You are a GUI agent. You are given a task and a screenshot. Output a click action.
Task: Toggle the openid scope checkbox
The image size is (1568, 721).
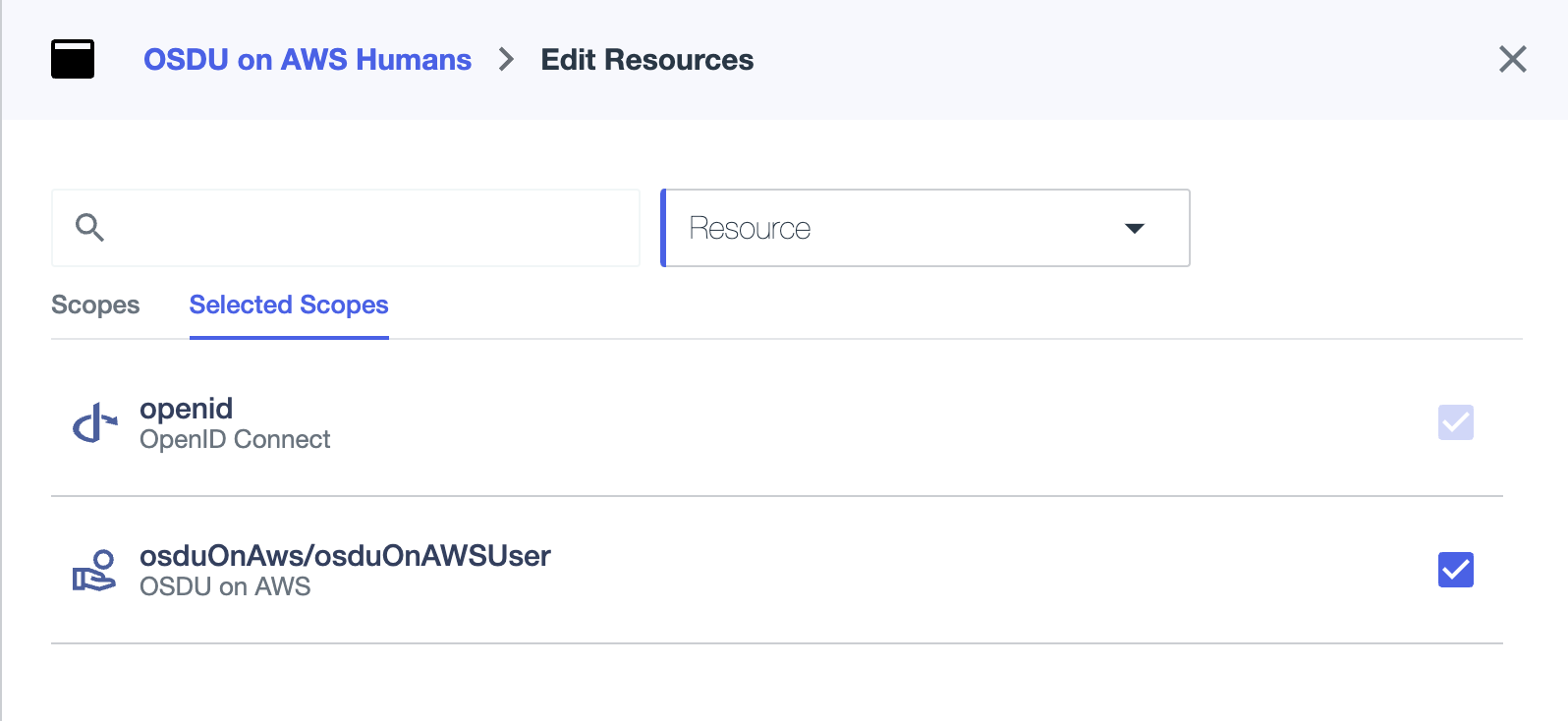pyautogui.click(x=1456, y=422)
